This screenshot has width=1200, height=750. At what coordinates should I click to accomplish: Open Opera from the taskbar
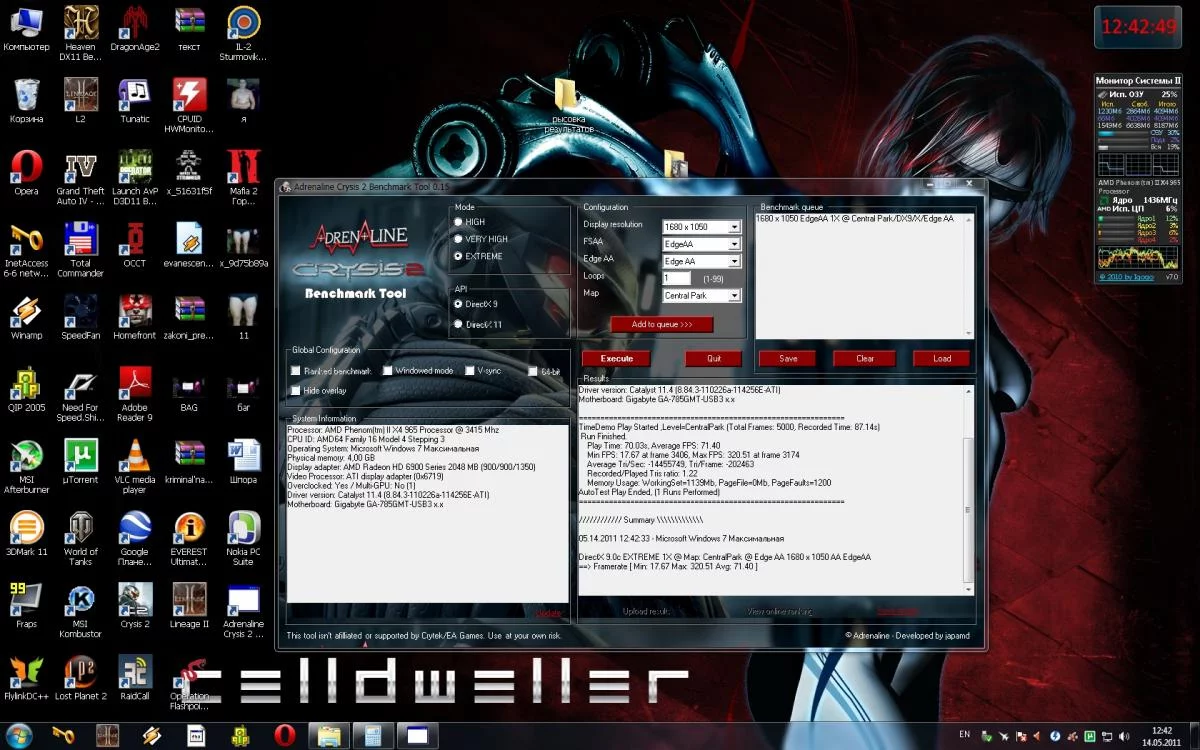[x=283, y=736]
